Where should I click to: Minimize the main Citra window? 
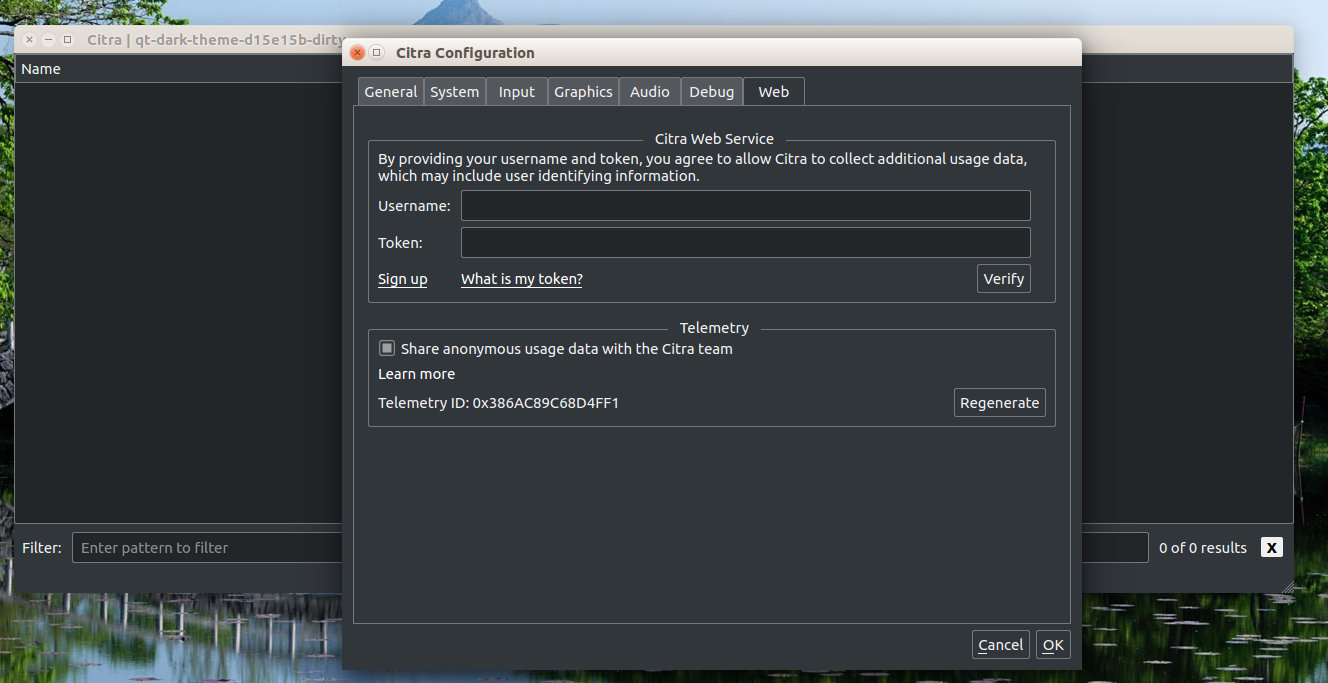(48, 40)
